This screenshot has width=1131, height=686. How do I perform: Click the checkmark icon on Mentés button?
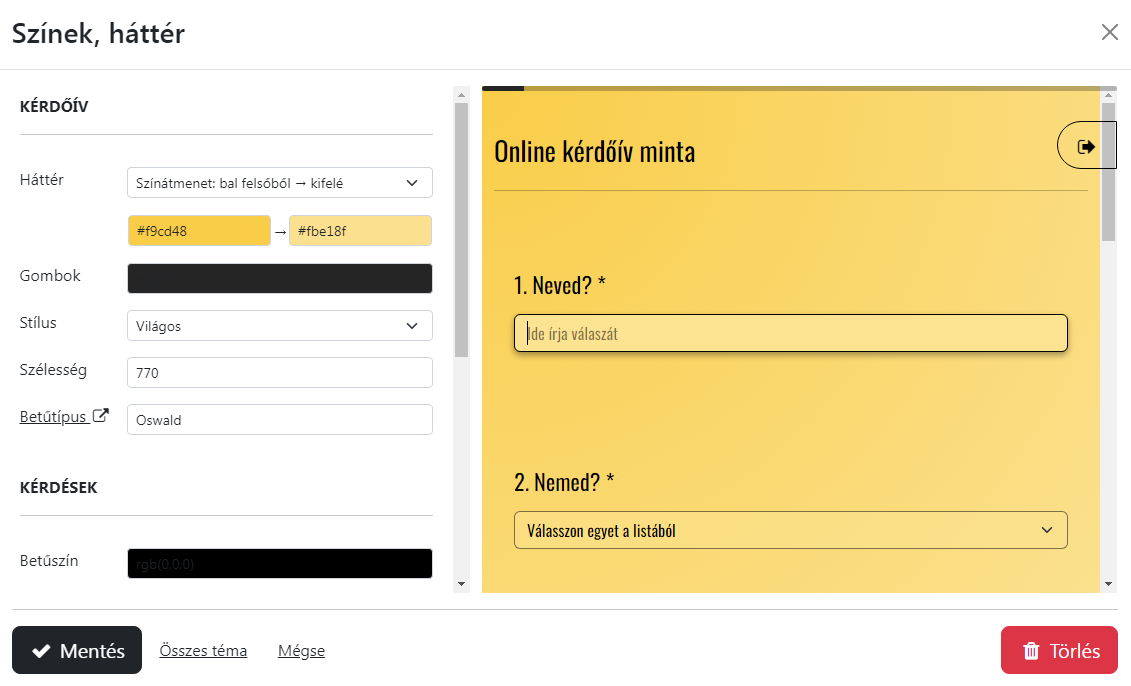pyautogui.click(x=41, y=651)
